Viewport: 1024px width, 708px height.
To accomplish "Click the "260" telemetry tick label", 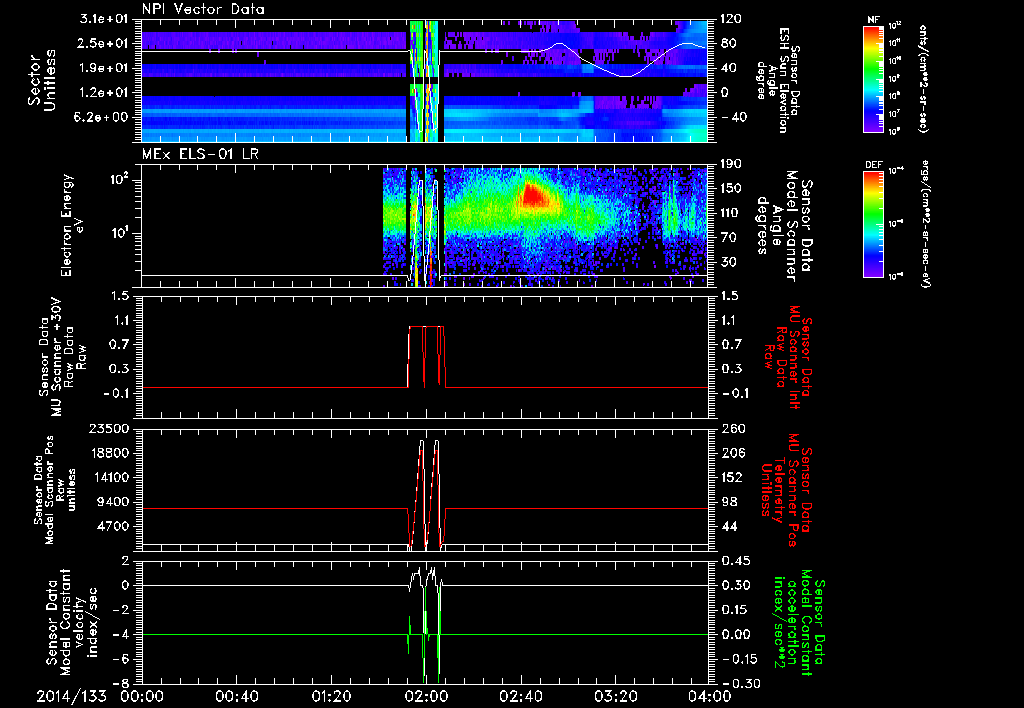I will (731, 428).
